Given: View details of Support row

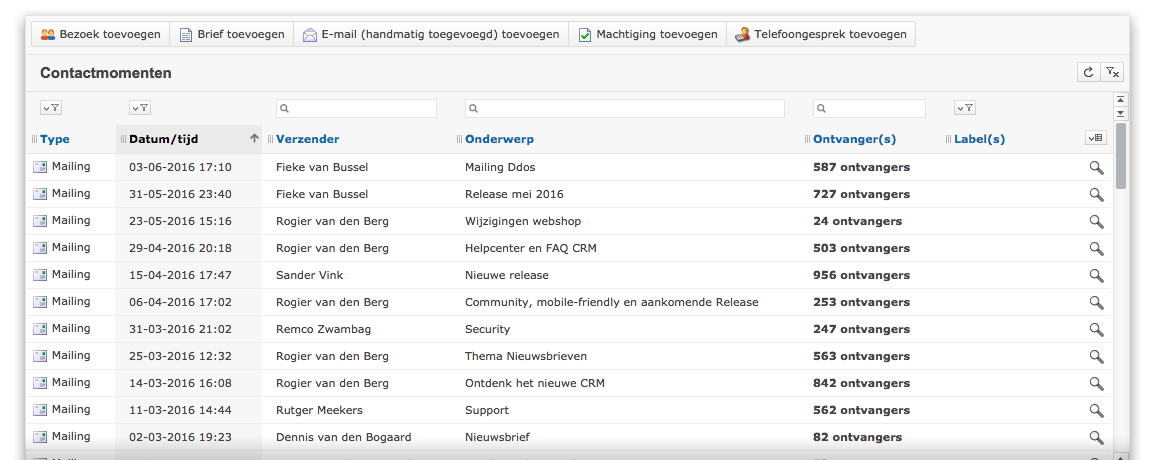Looking at the screenshot, I should [x=1097, y=411].
